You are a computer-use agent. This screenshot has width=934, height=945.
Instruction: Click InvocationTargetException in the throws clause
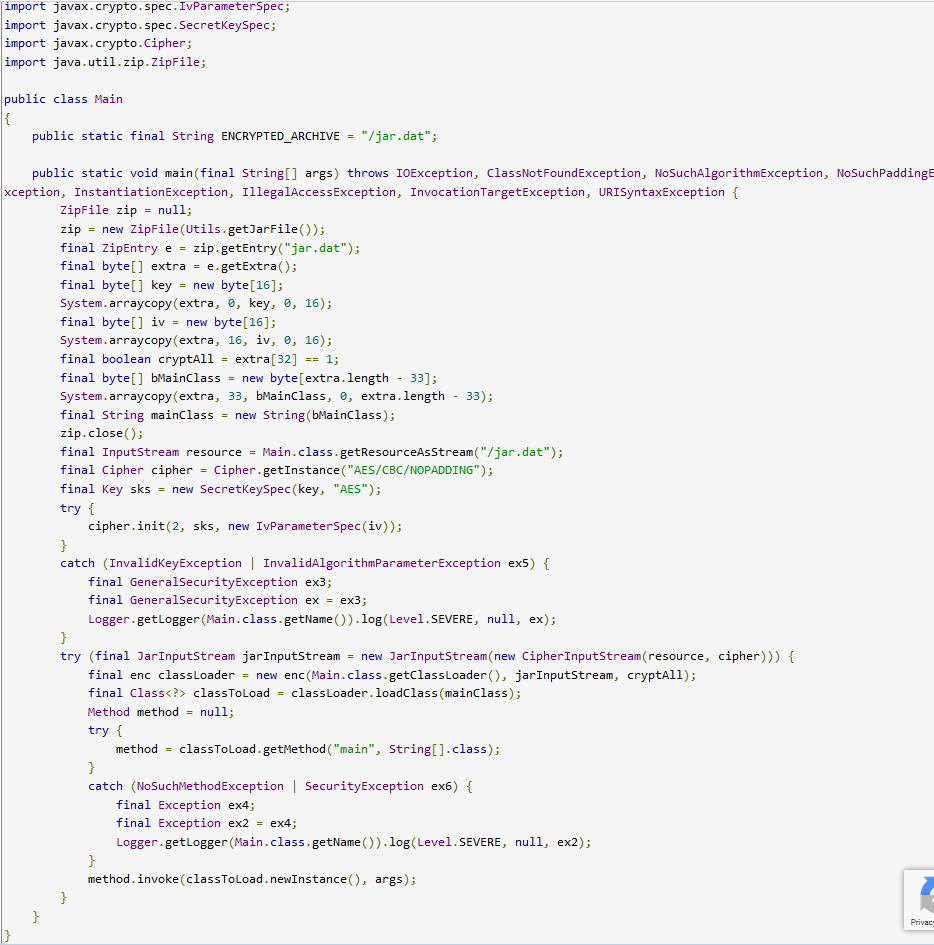click(x=497, y=192)
